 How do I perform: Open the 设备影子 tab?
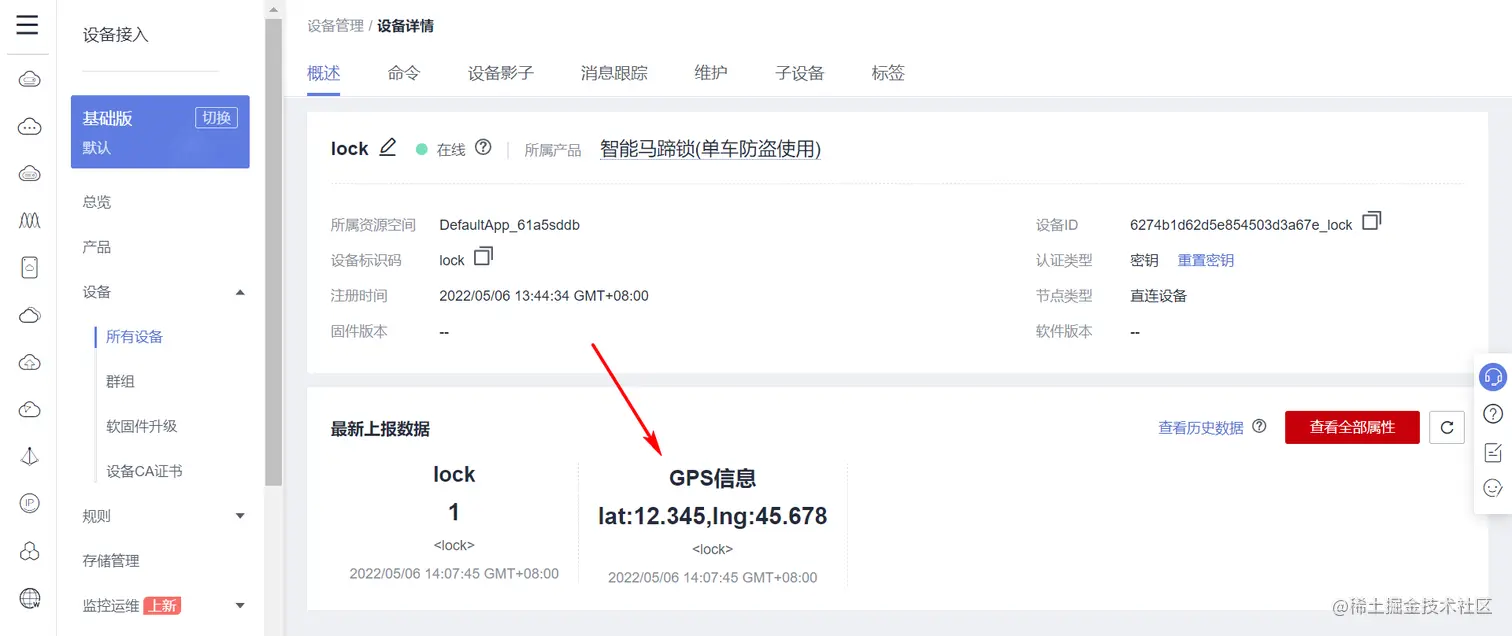pos(501,73)
